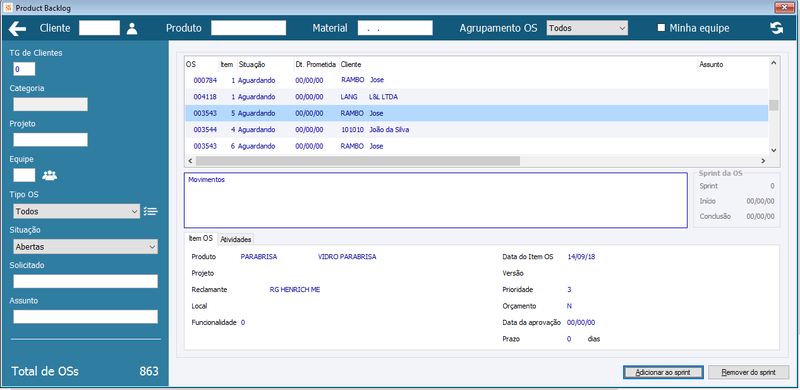This screenshot has width=800, height=390.
Task: Click the horizontal scrollbar thumb
Action: click(x=358, y=161)
